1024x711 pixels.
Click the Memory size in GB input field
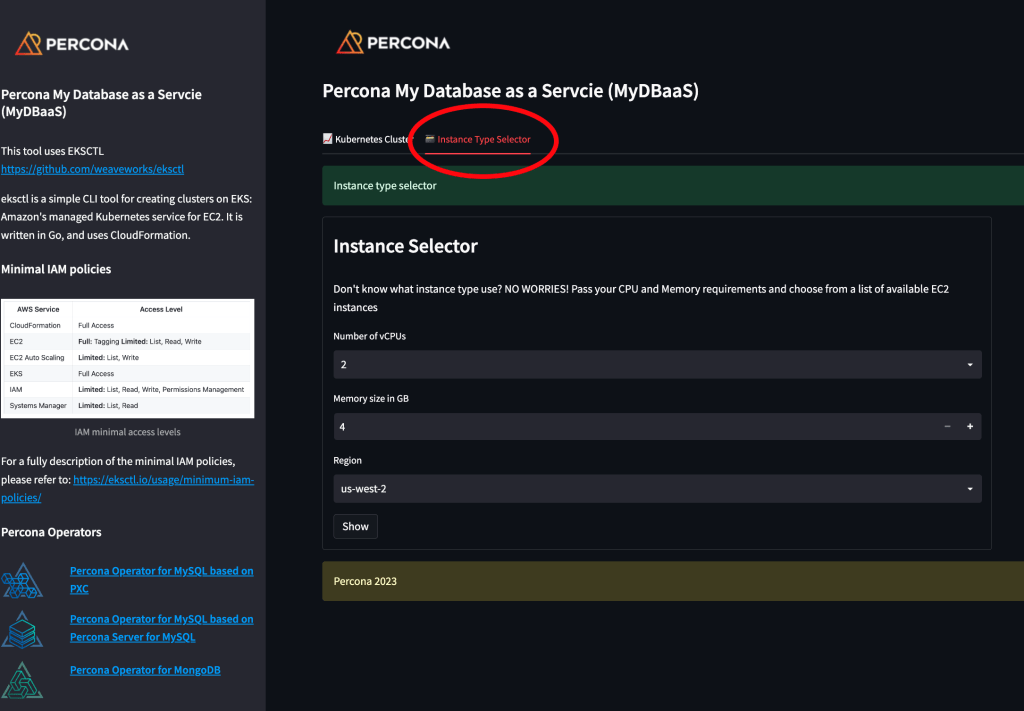point(600,427)
